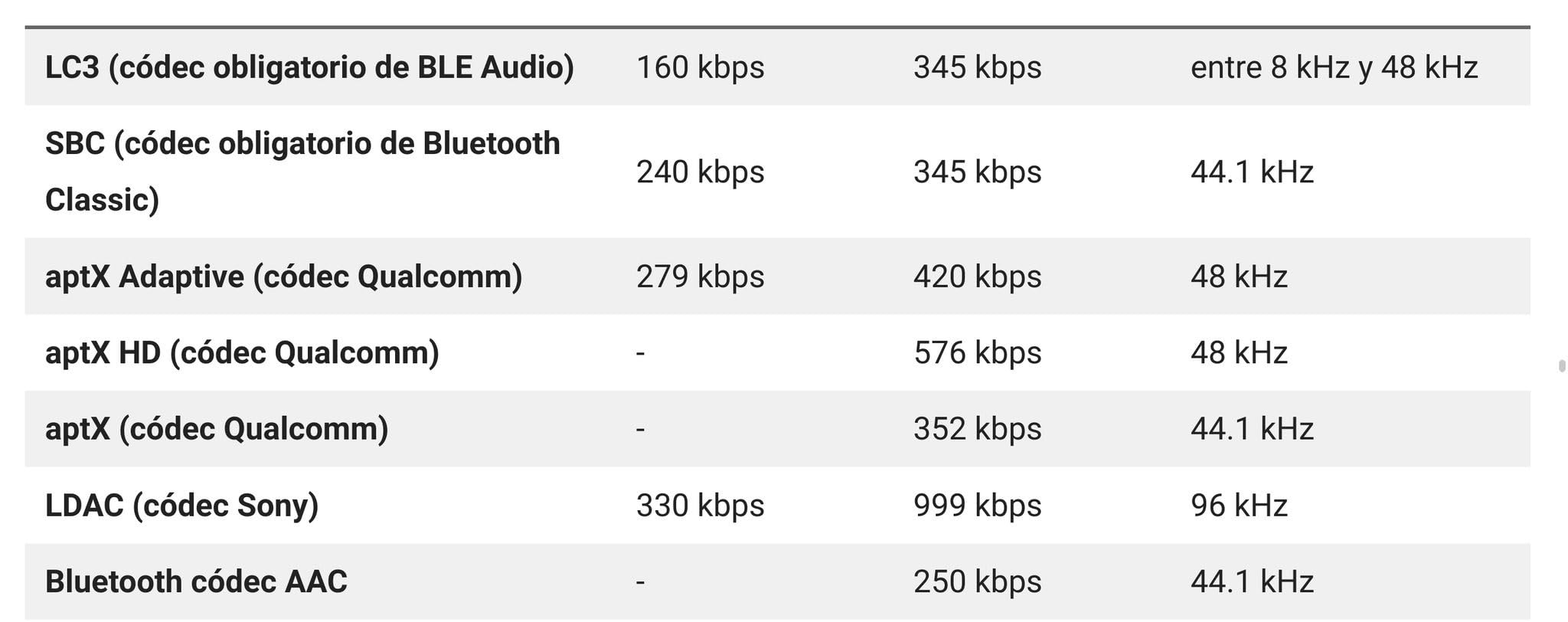The image size is (1568, 622).
Task: Select the 576 kbps value
Action: point(977,353)
